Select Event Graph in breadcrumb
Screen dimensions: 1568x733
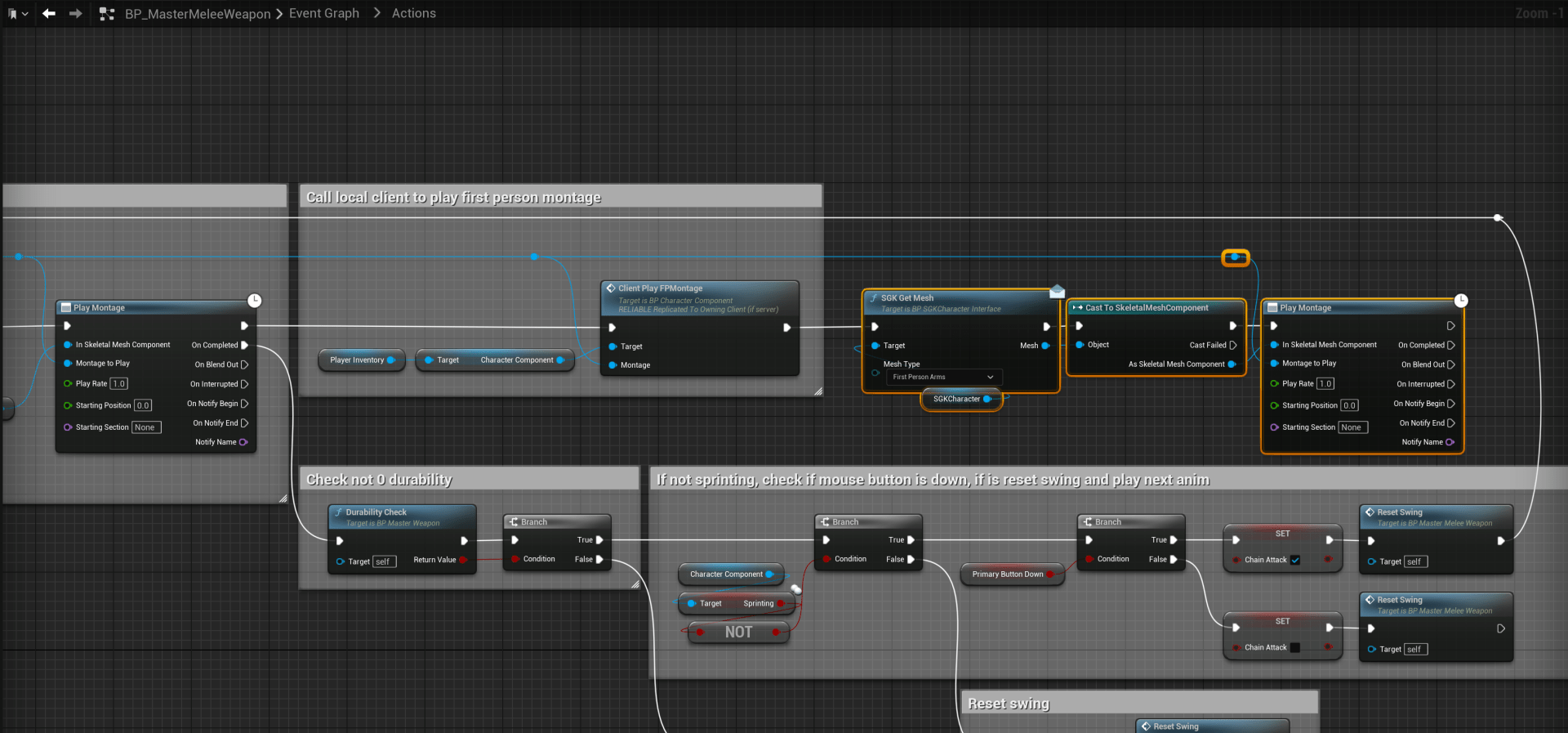pyautogui.click(x=323, y=13)
